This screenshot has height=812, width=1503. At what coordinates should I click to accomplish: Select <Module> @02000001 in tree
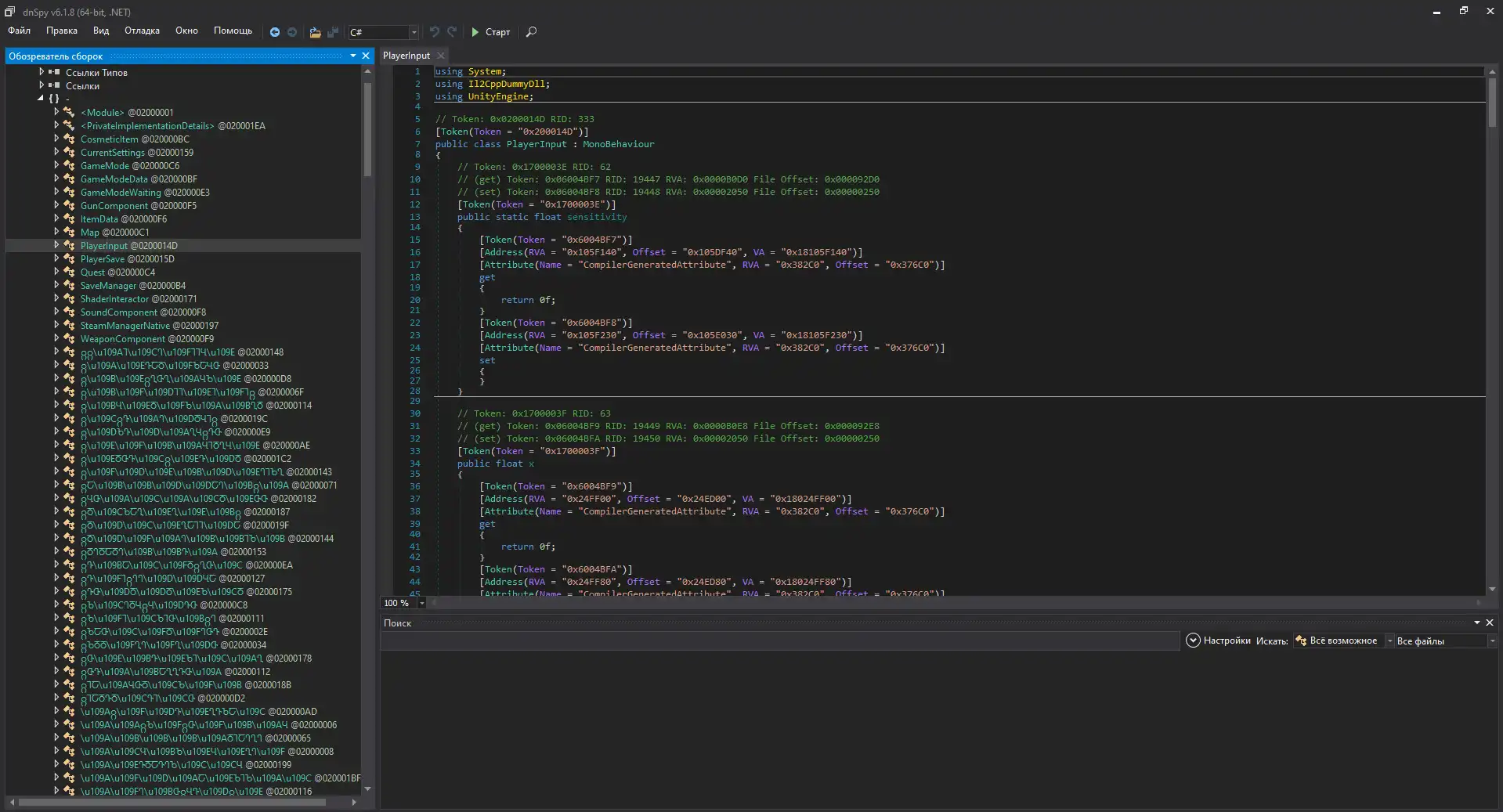click(x=127, y=112)
